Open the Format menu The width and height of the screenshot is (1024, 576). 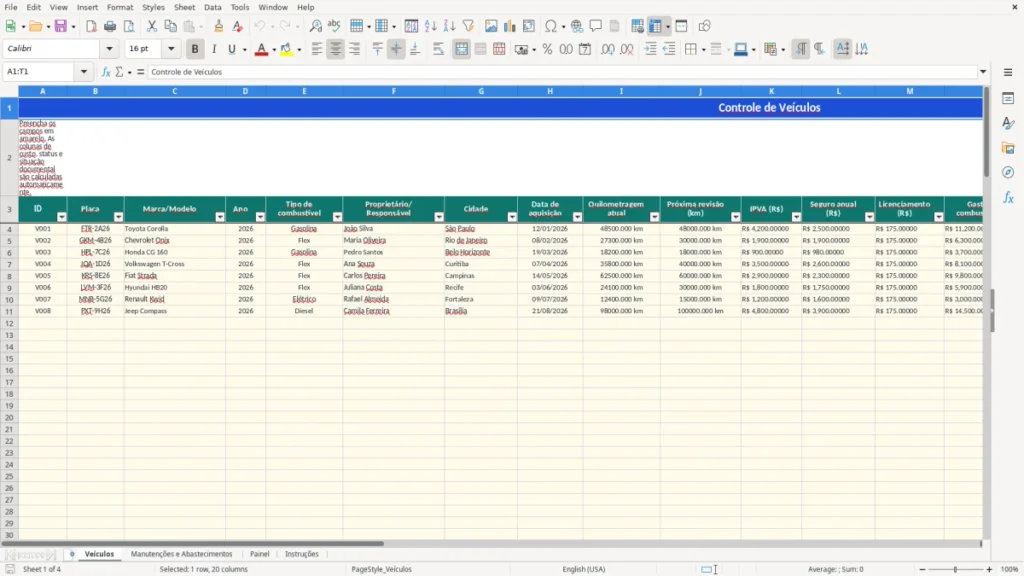tap(120, 7)
